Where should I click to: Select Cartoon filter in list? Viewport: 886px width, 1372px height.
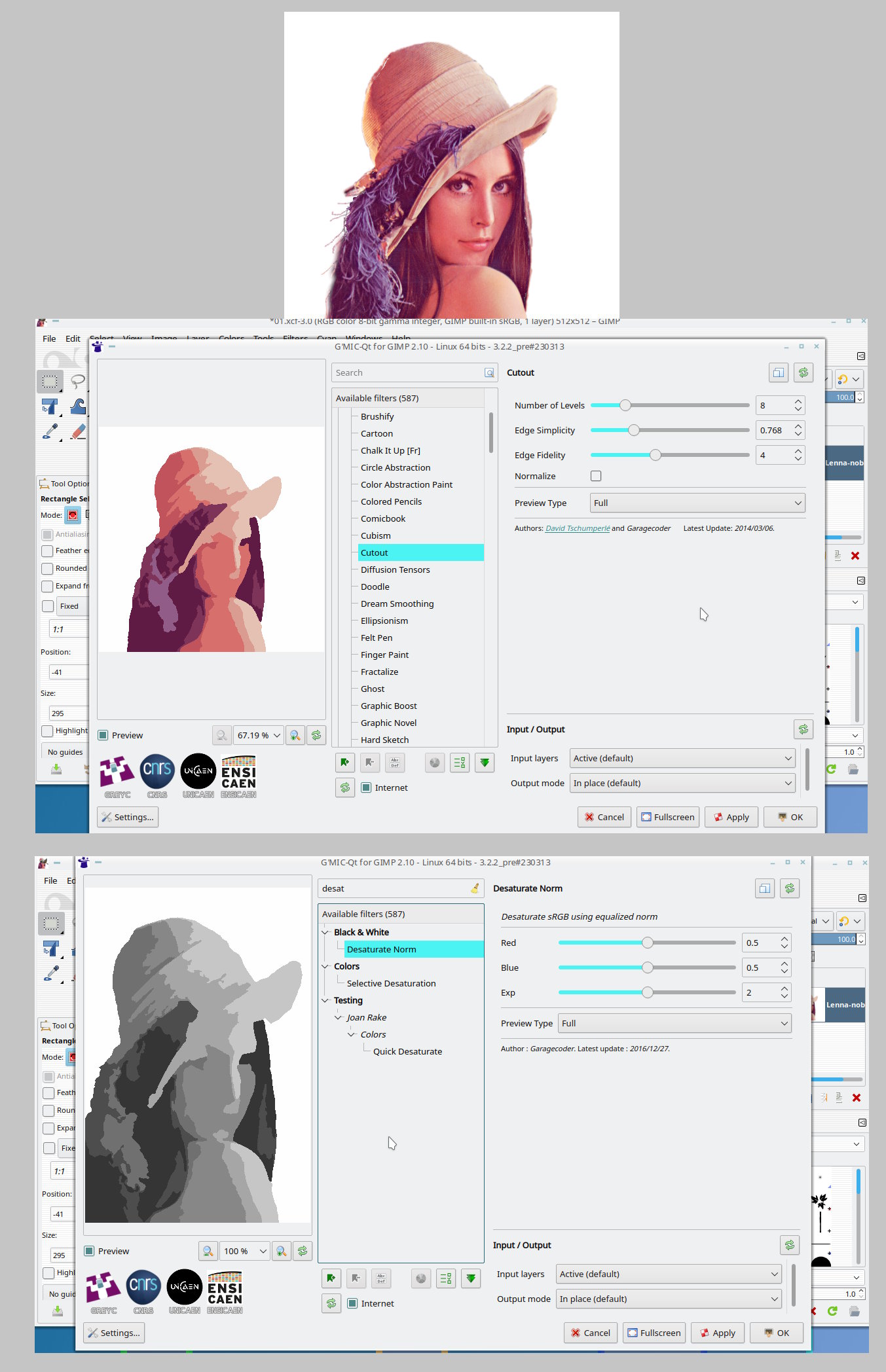(377, 433)
